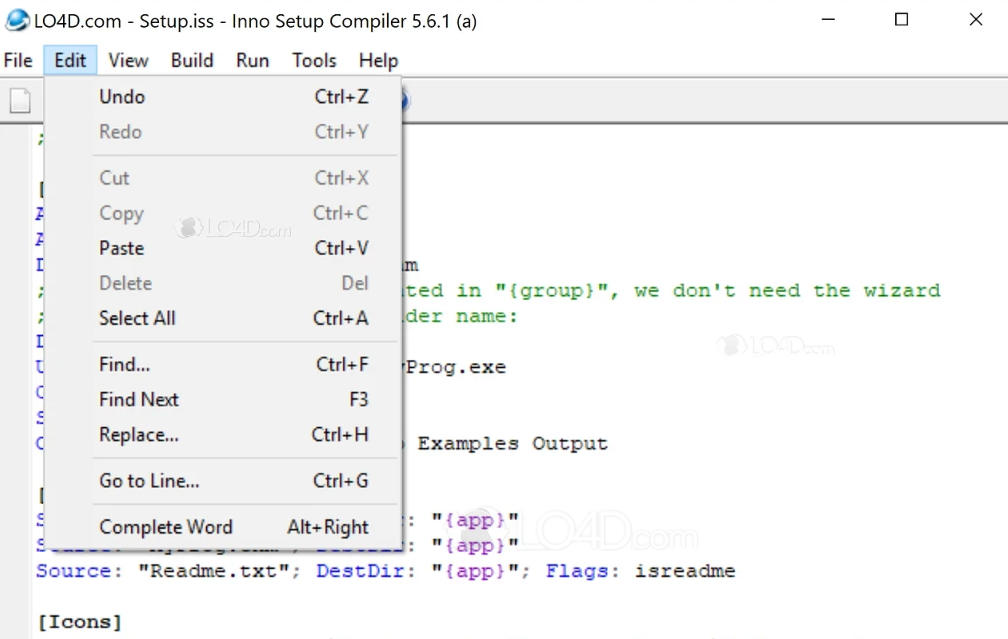Select Go to Line... option
This screenshot has height=639, width=1008.
click(149, 481)
